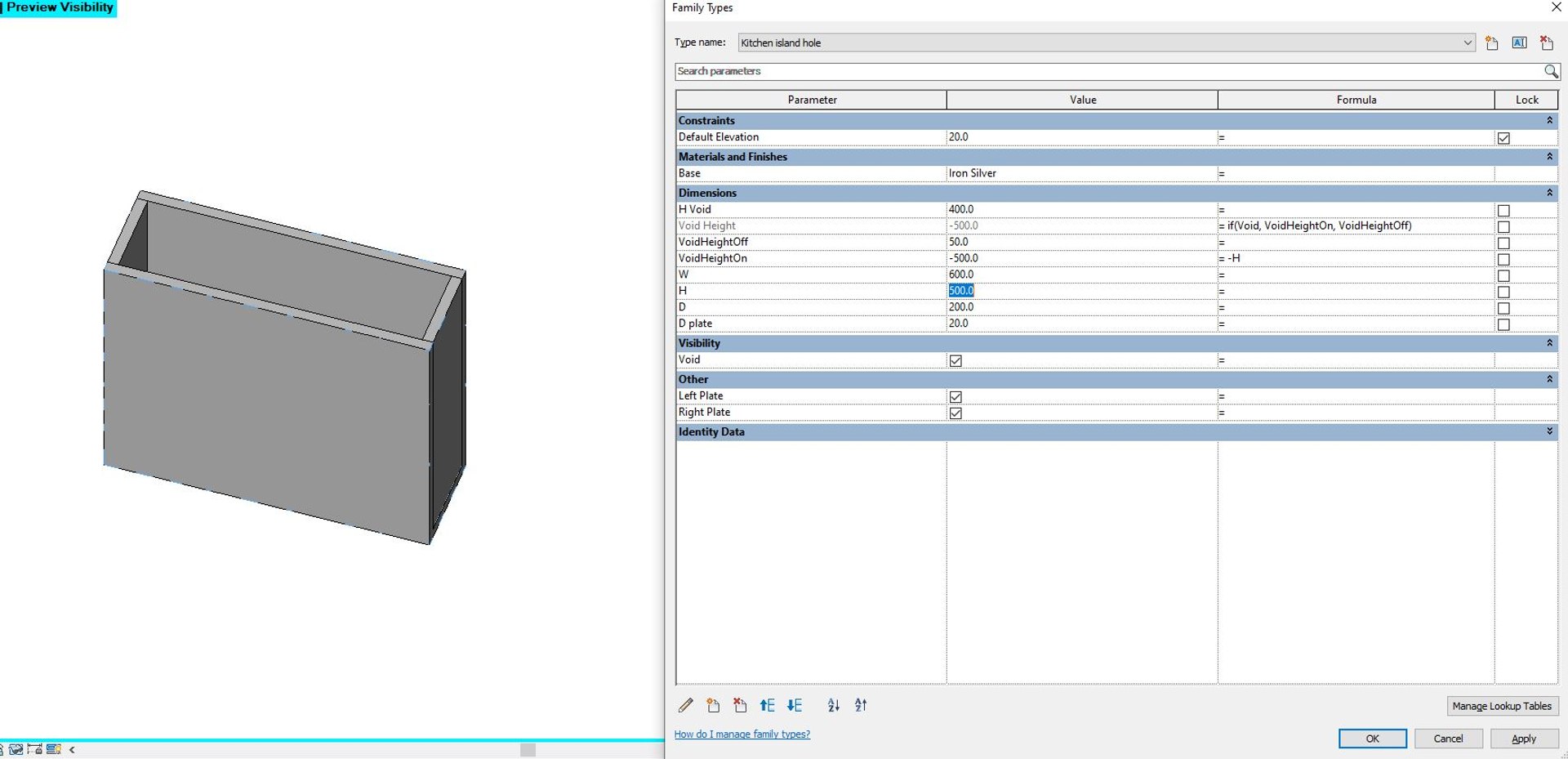Uncheck the Void visibility checkbox
The height and width of the screenshot is (759, 1568).
coord(955,361)
